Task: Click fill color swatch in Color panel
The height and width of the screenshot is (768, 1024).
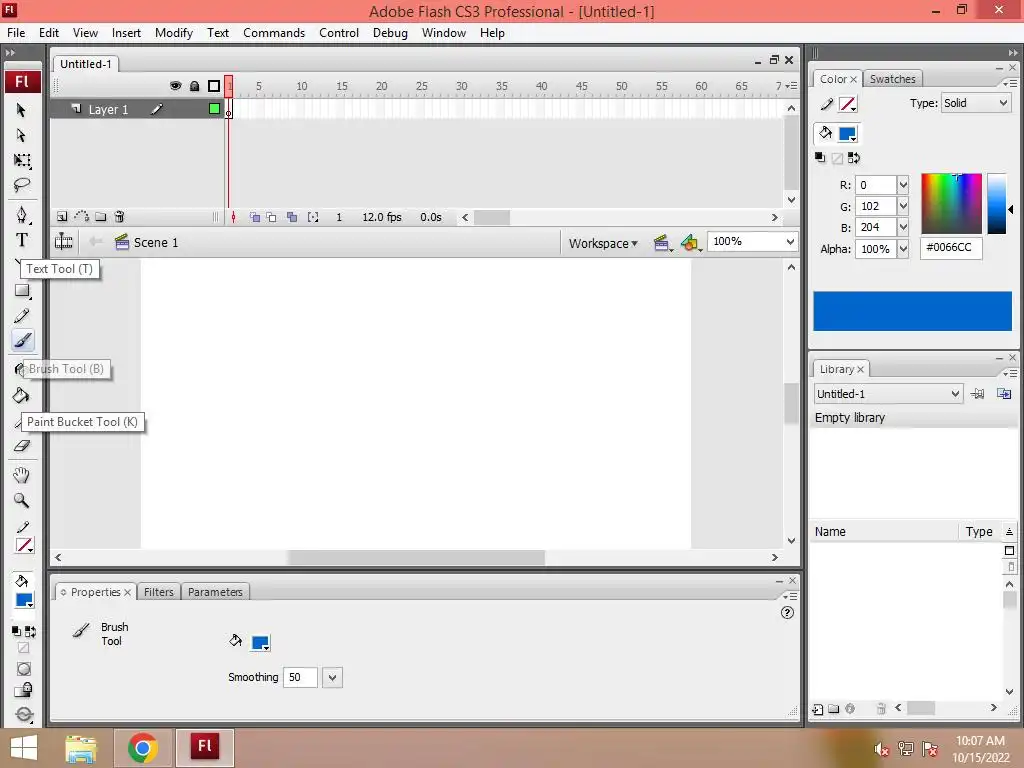Action: click(847, 134)
